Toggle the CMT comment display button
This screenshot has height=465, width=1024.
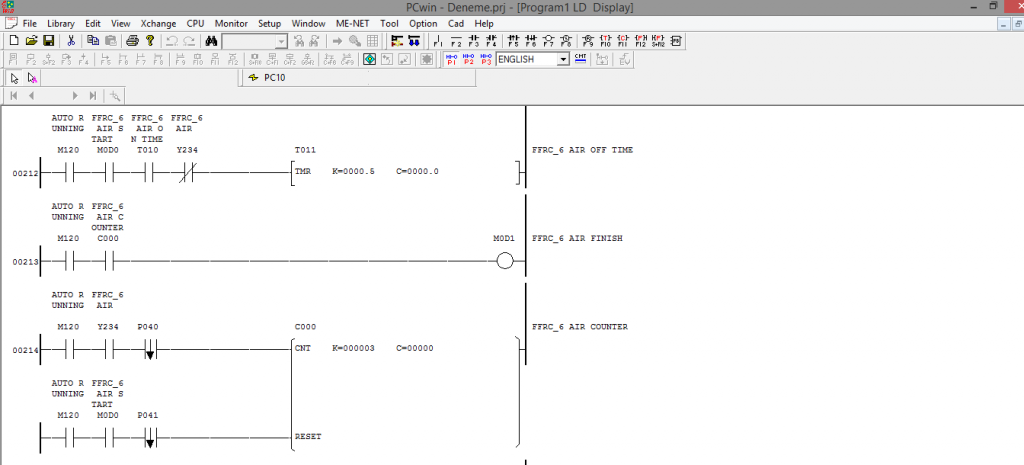click(580, 59)
